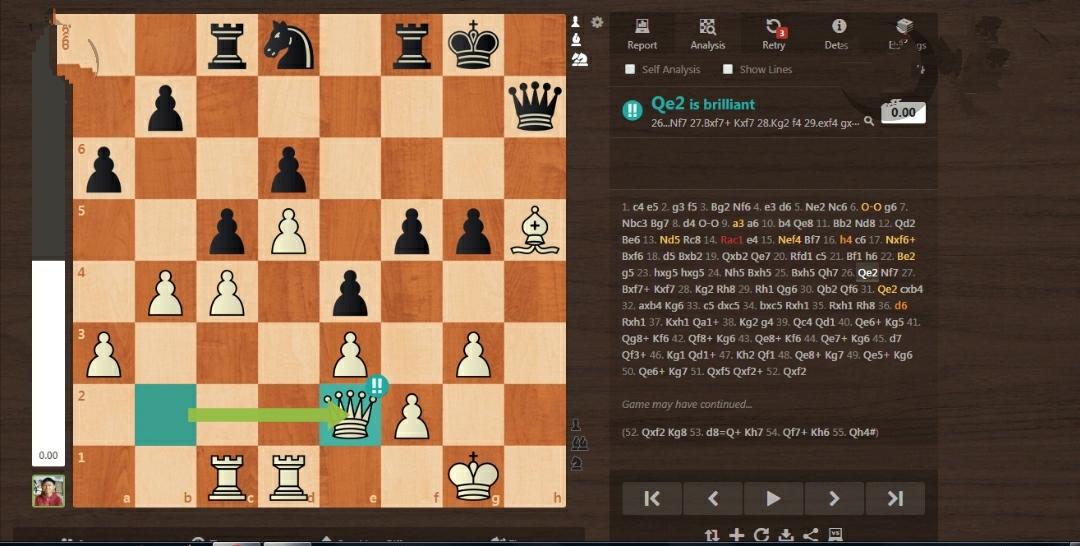Select the black rook on f8

(x=412, y=45)
